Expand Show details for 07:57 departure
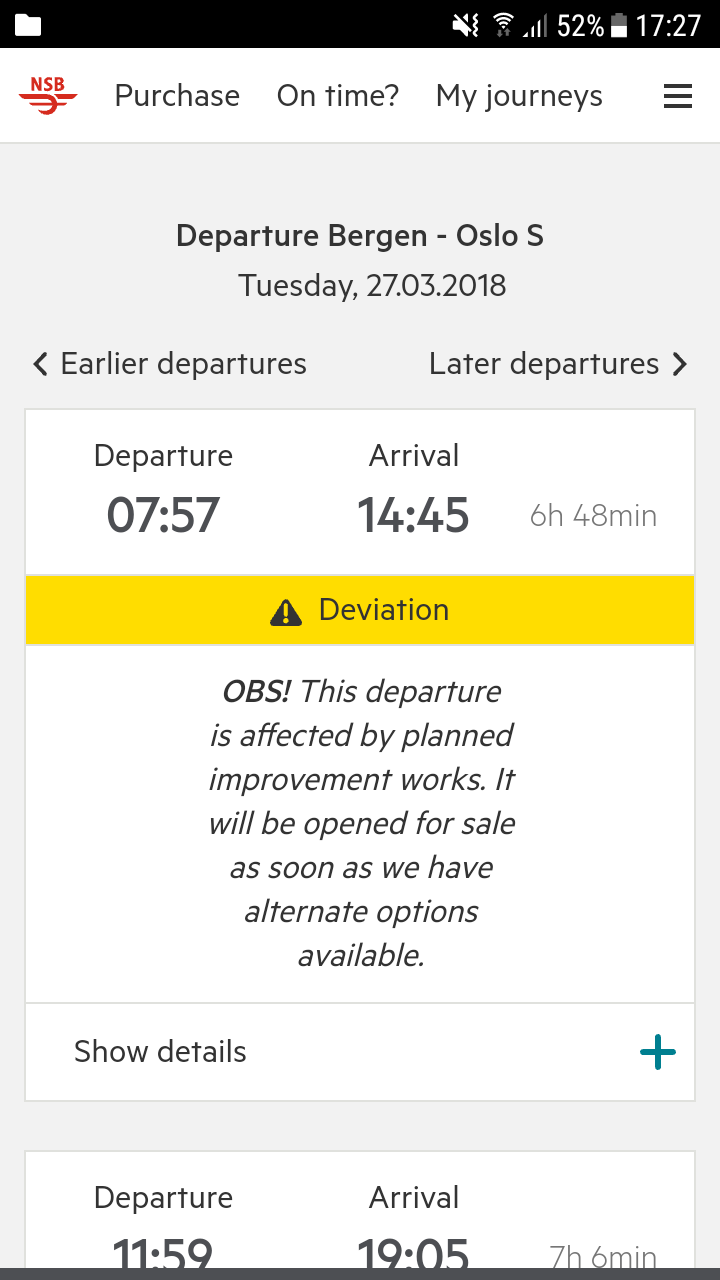Screen dimensions: 720x1280 [160, 1052]
